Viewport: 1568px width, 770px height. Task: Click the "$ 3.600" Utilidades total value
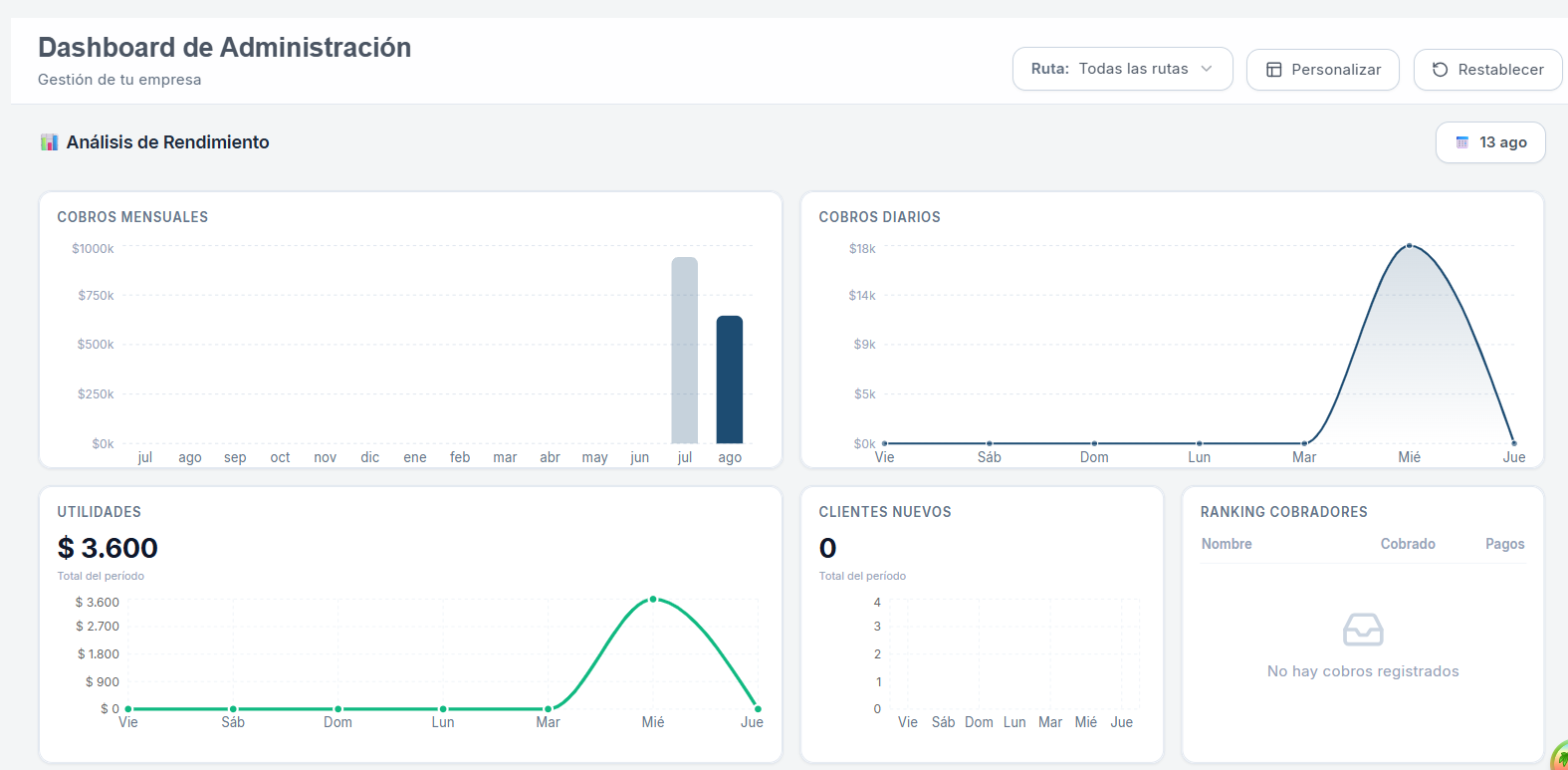[x=108, y=548]
